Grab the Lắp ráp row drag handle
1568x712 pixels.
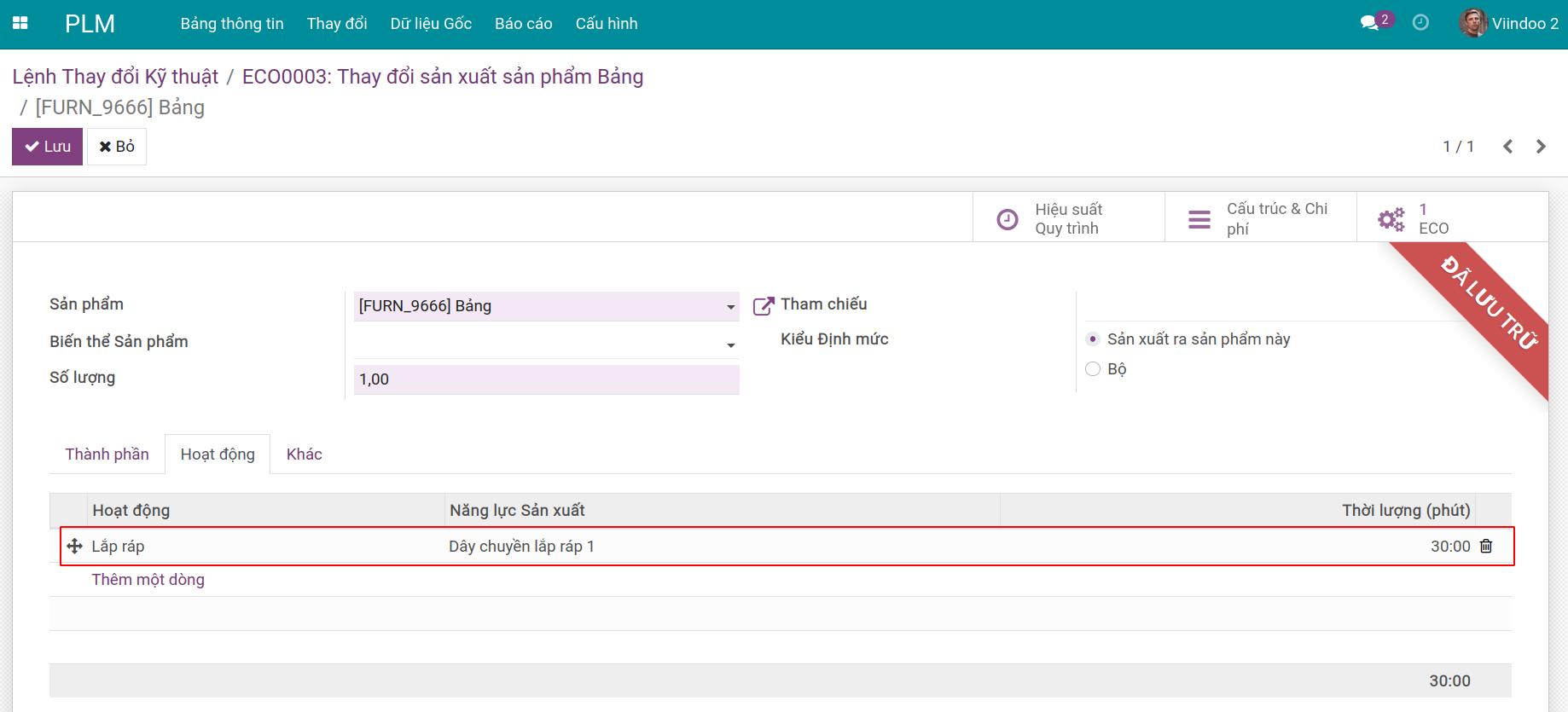point(74,547)
